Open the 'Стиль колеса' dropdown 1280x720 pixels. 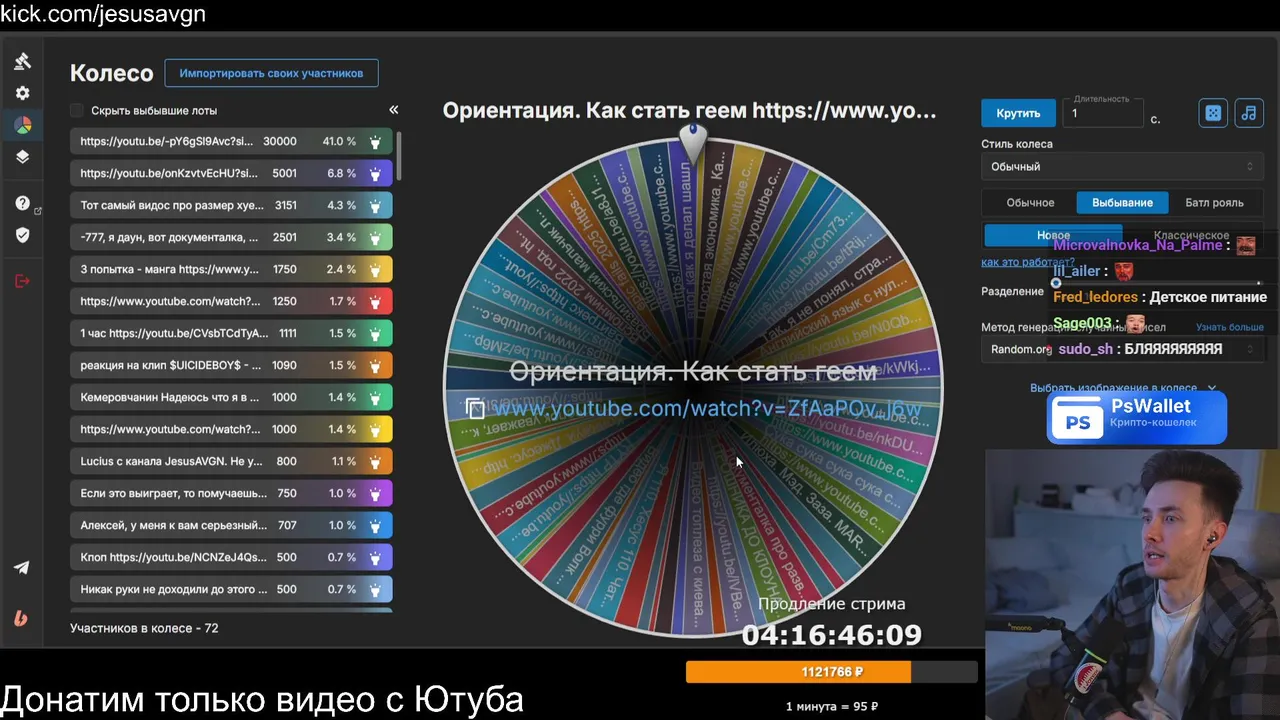pyautogui.click(x=1122, y=167)
